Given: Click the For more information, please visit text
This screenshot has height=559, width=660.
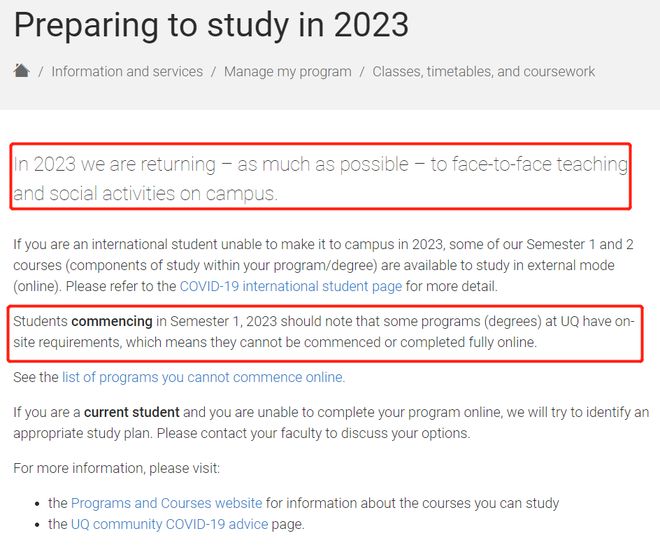Looking at the screenshot, I should [117, 468].
